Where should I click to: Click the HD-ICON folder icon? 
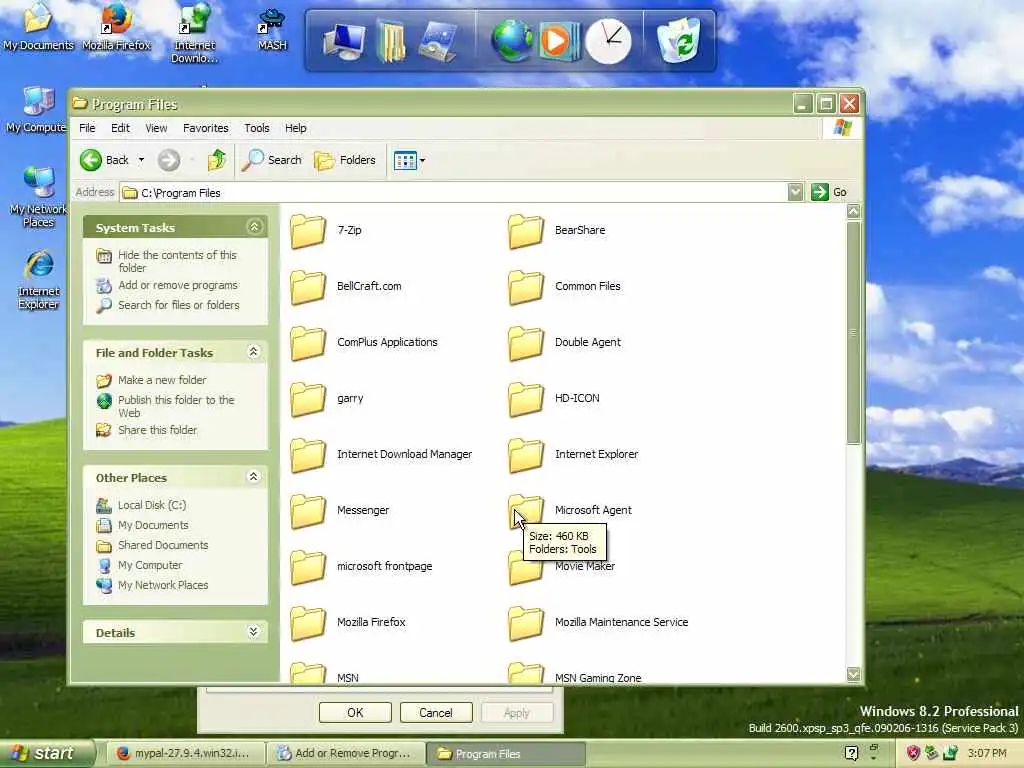pyautogui.click(x=526, y=400)
